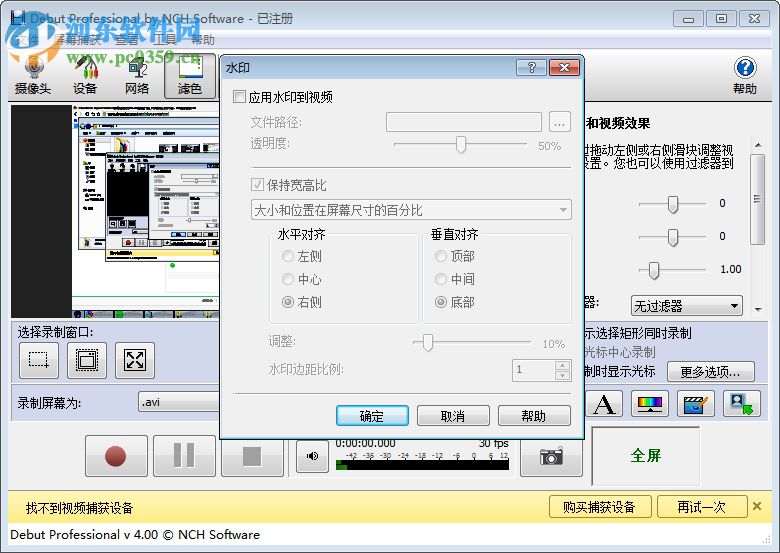Choose window selection recording icon
This screenshot has width=780, height=553.
point(87,360)
